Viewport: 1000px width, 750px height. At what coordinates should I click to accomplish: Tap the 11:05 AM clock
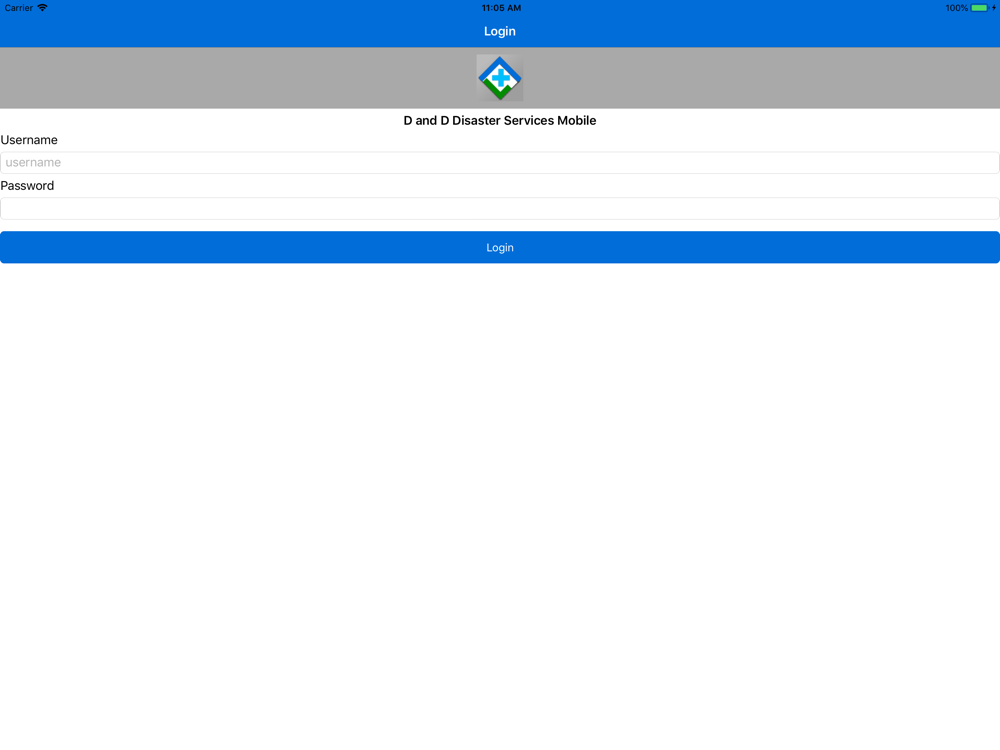pos(501,8)
